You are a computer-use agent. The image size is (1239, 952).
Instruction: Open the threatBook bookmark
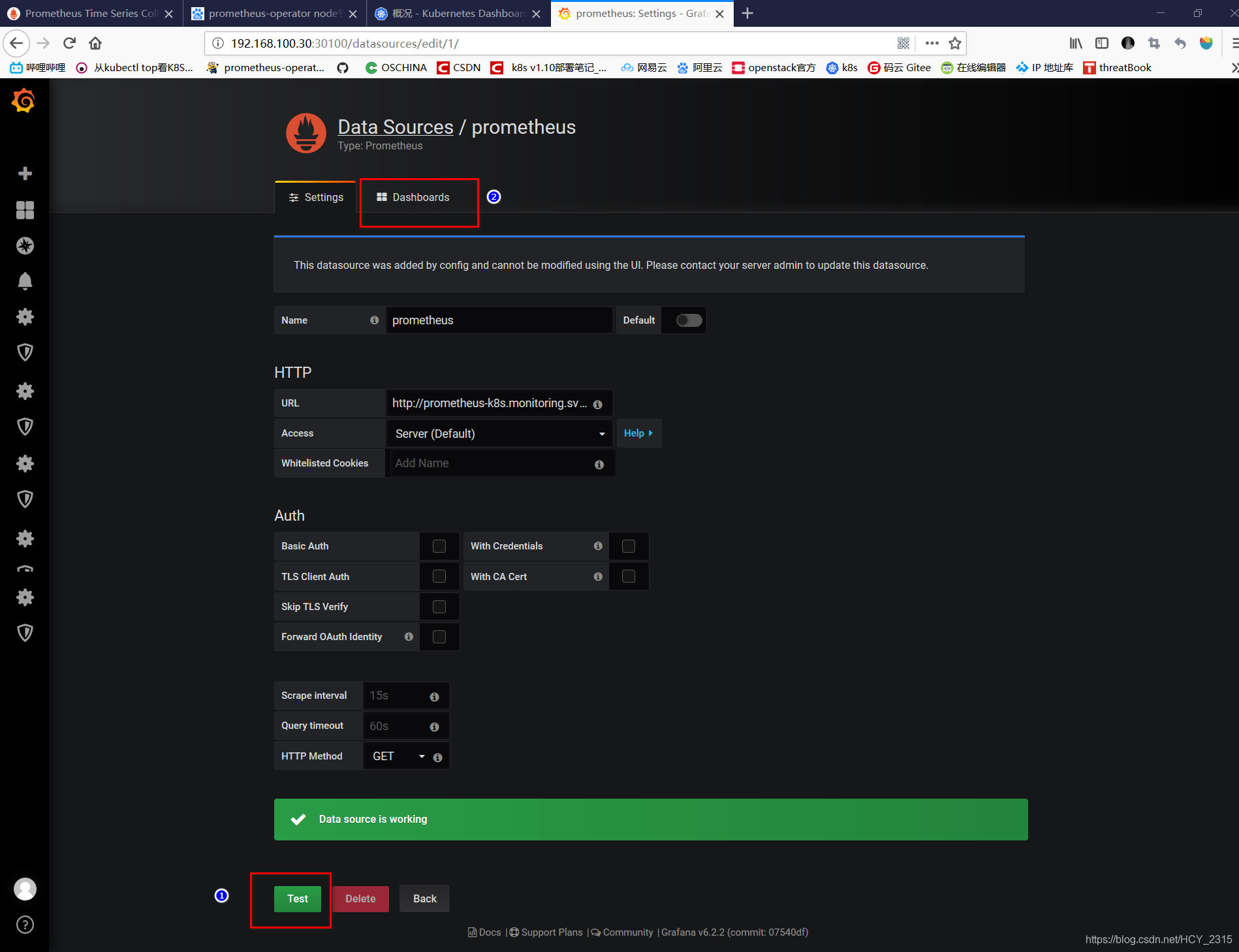1117,67
